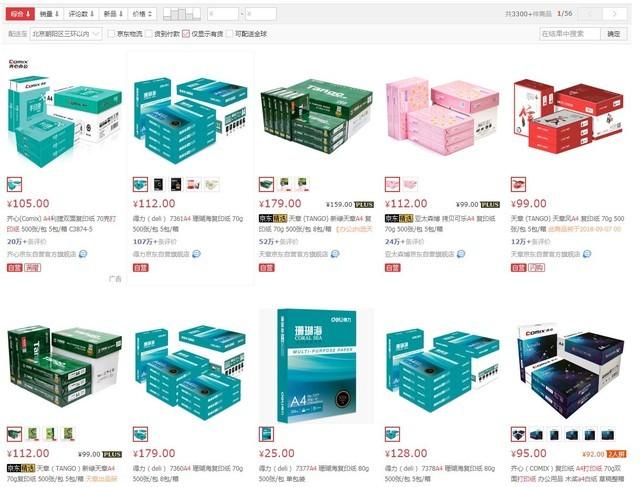Open the 得力 7361 A4 珊瑚海 product title link

point(188,224)
